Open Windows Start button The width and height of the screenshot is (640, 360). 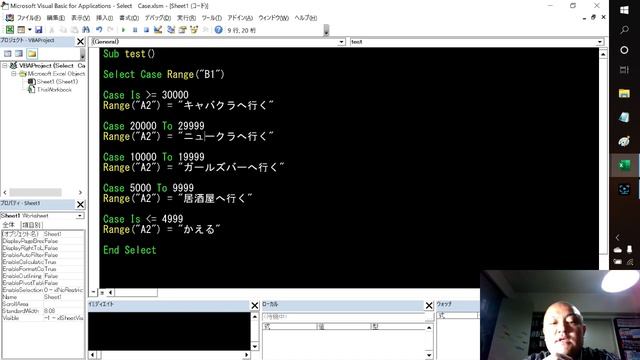click(624, 10)
